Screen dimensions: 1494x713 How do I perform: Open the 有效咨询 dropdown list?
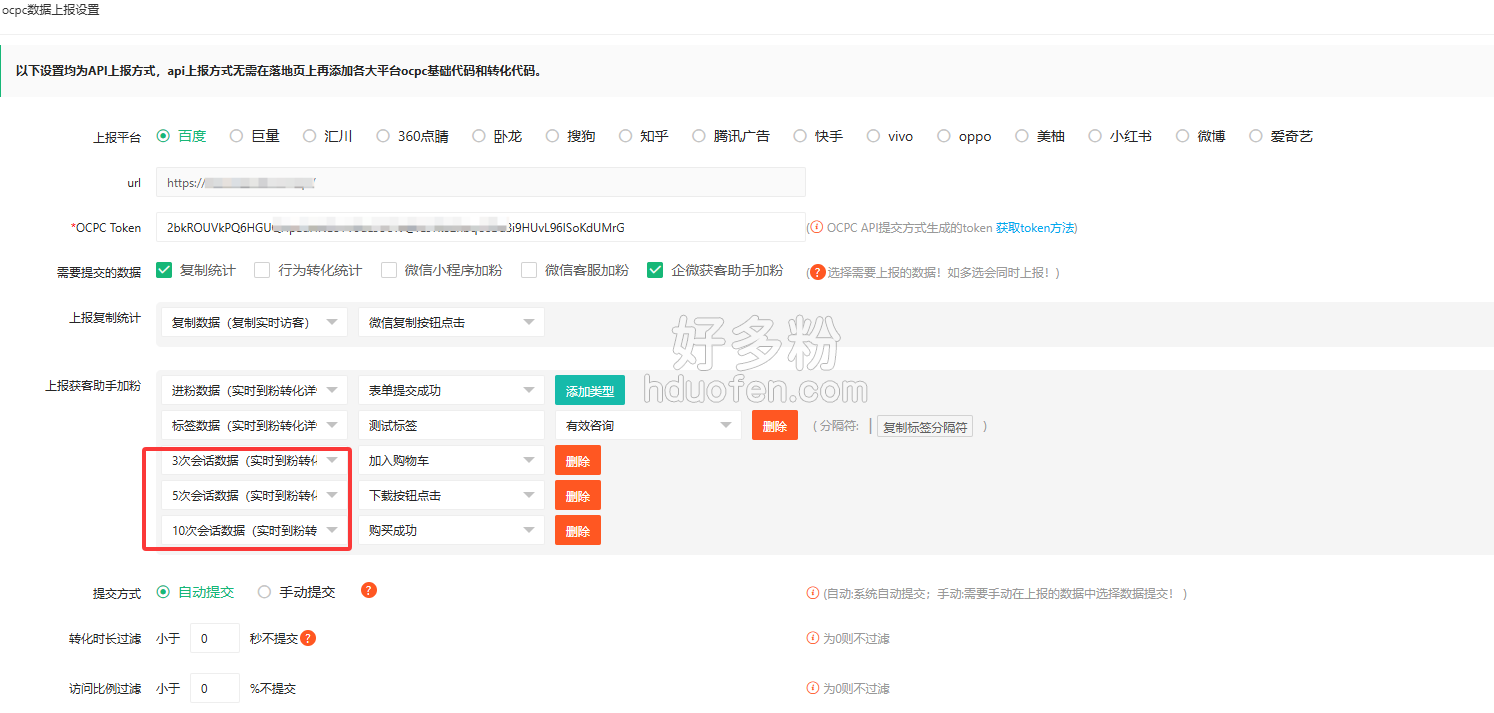click(x=648, y=425)
